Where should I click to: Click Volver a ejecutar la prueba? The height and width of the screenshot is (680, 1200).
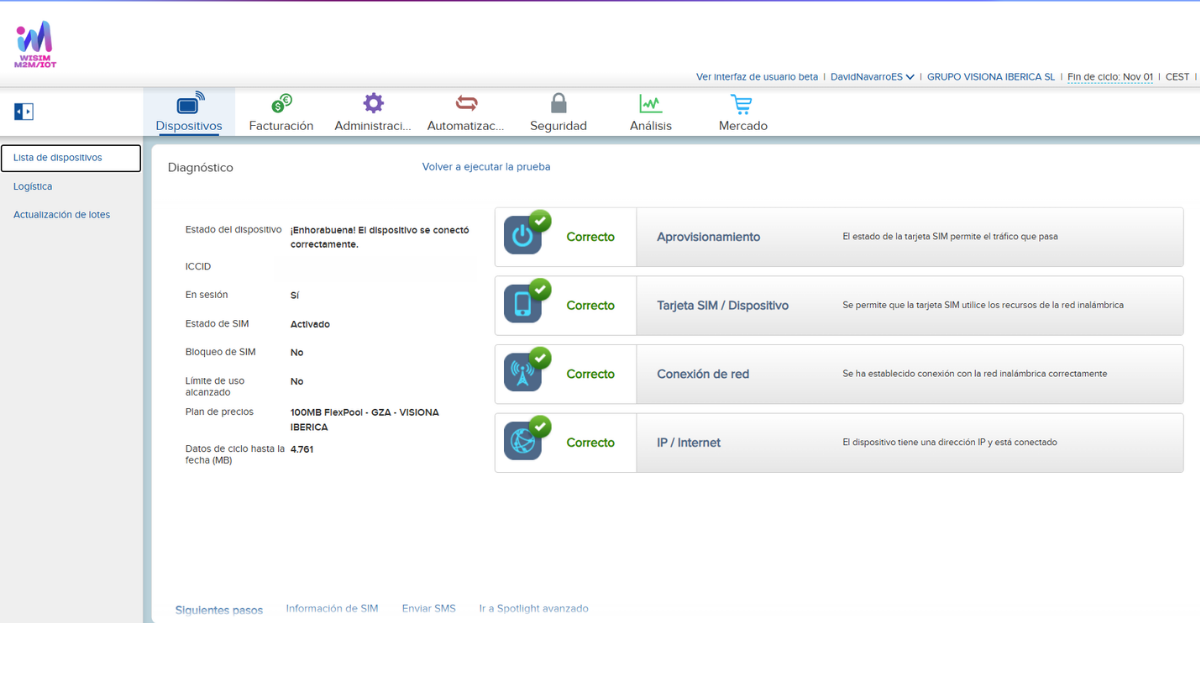coord(486,167)
